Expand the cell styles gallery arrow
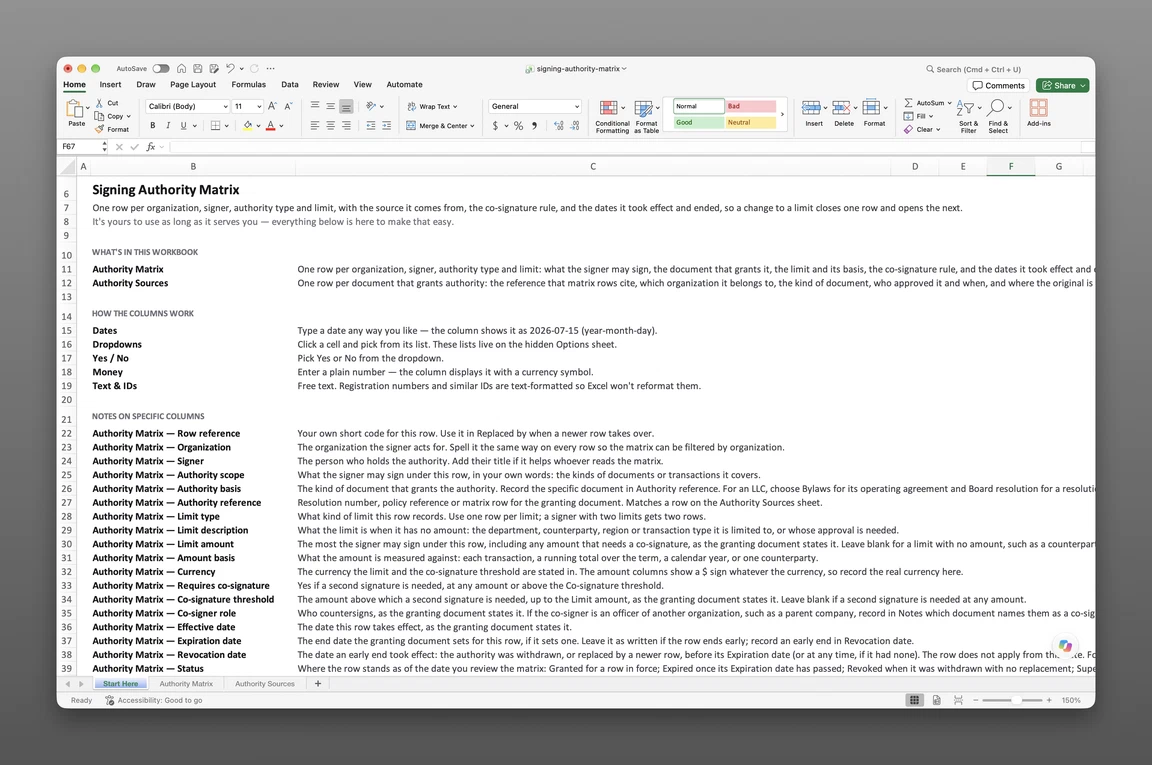 [782, 115]
